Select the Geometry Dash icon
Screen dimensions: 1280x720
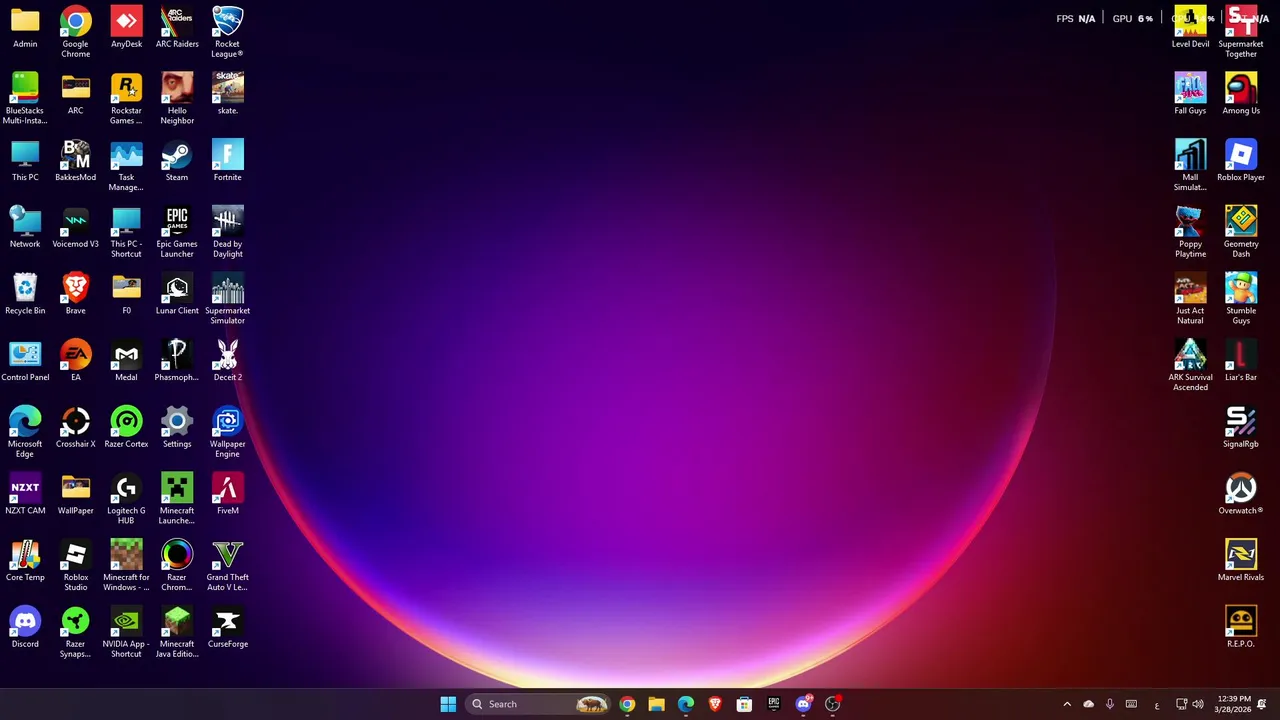pos(1241,221)
